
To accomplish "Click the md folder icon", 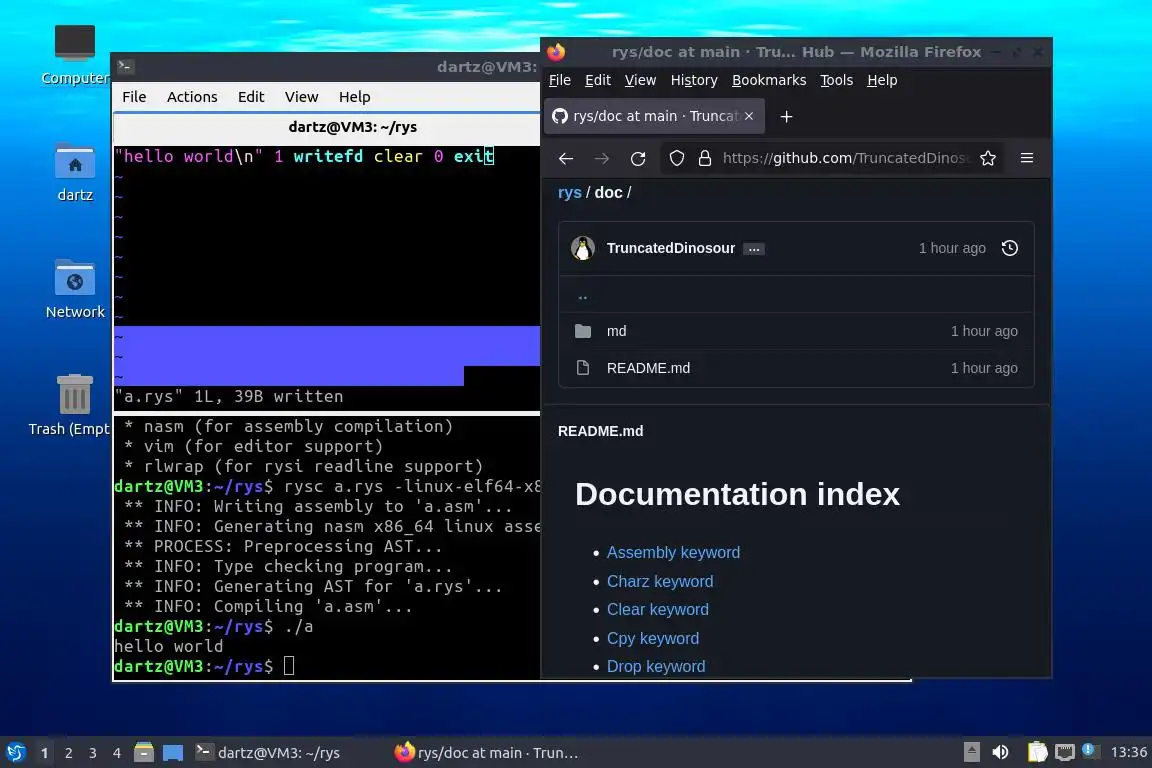I will point(583,331).
